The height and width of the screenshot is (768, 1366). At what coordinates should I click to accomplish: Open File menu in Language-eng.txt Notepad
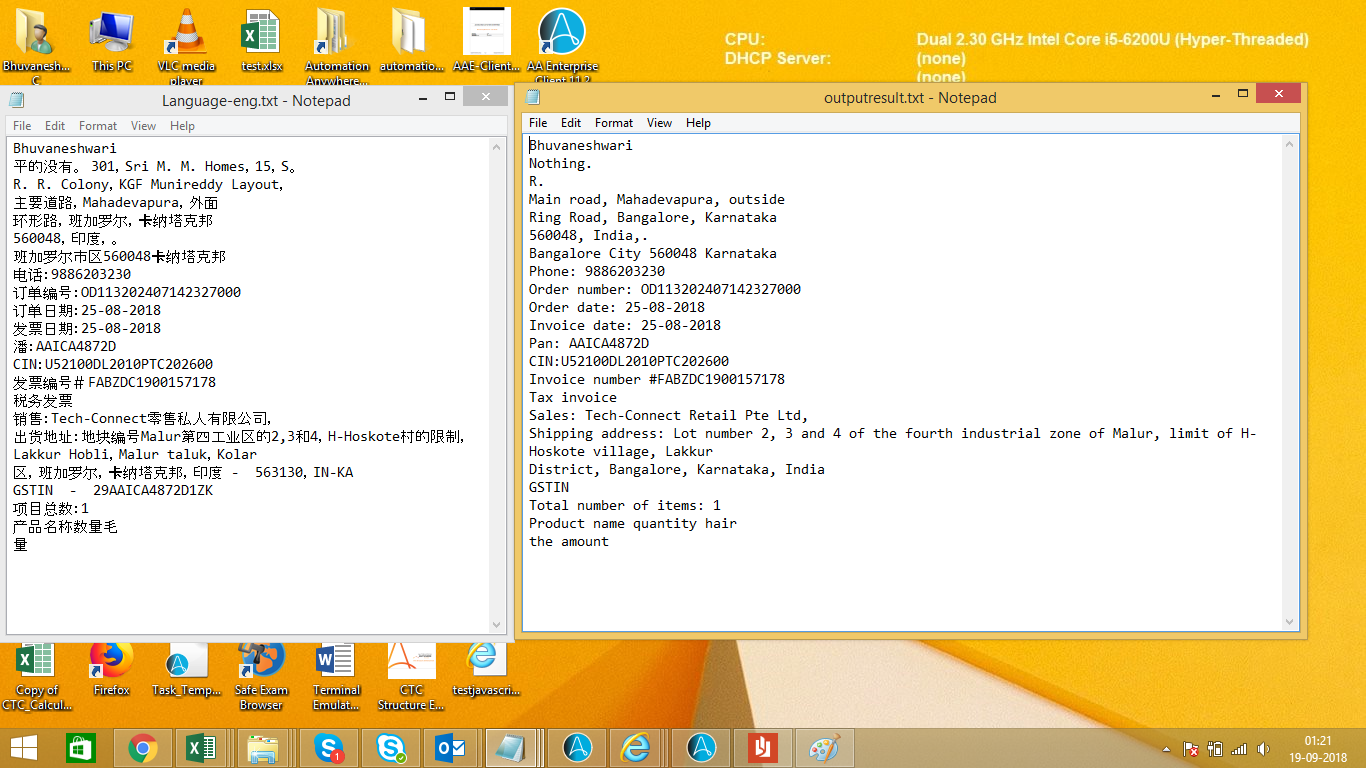tap(22, 126)
